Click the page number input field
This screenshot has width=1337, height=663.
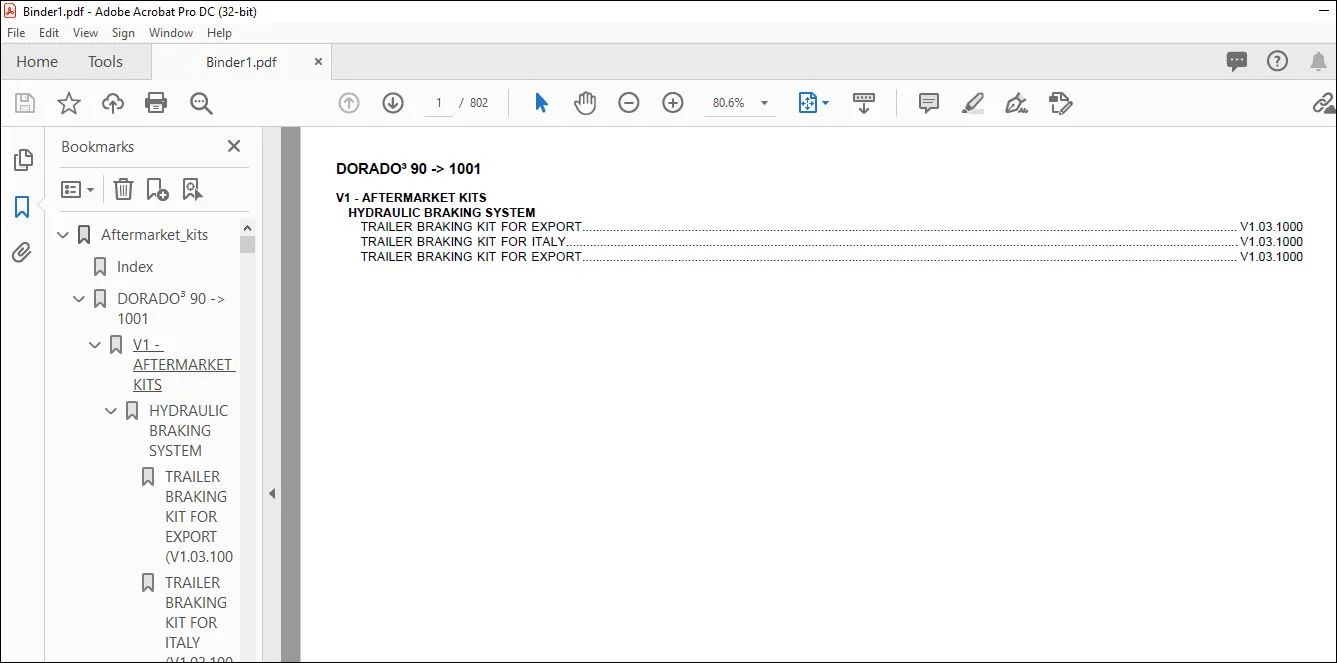click(x=438, y=103)
